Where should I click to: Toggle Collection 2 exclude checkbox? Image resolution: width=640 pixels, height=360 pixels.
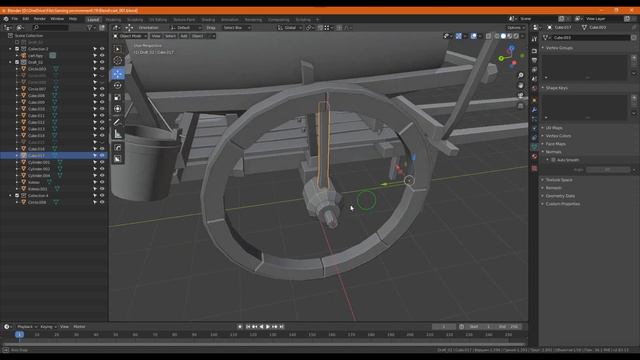[17, 49]
